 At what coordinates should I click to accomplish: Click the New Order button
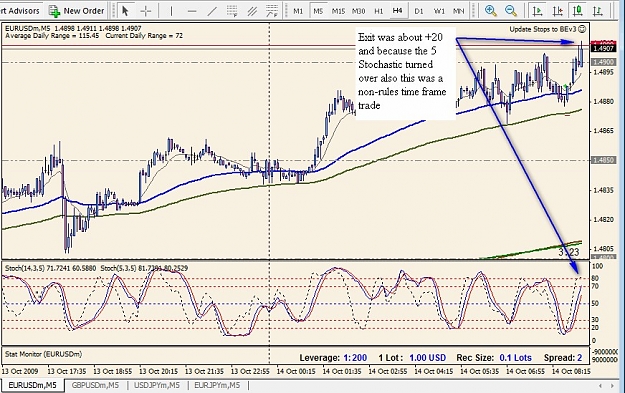[x=77, y=11]
